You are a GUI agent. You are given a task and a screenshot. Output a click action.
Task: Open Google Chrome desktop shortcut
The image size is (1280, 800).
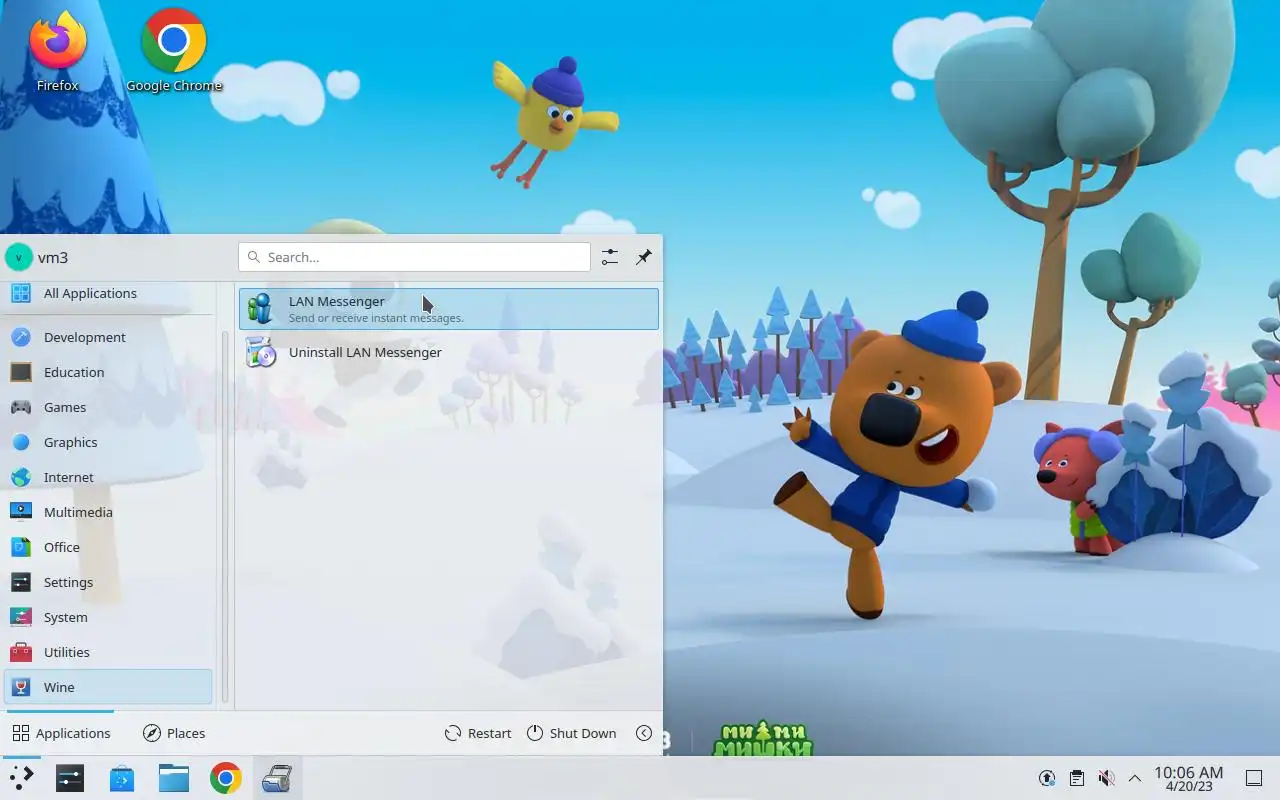(174, 52)
